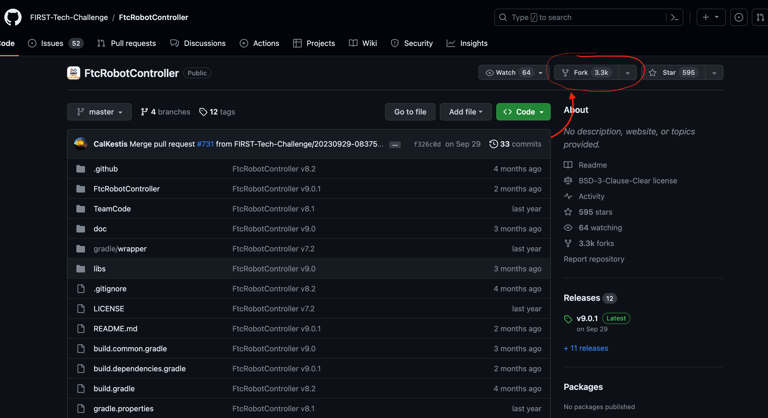Click the fork icon beside 3.3k forks
This screenshot has height=418, width=768.
(568, 243)
